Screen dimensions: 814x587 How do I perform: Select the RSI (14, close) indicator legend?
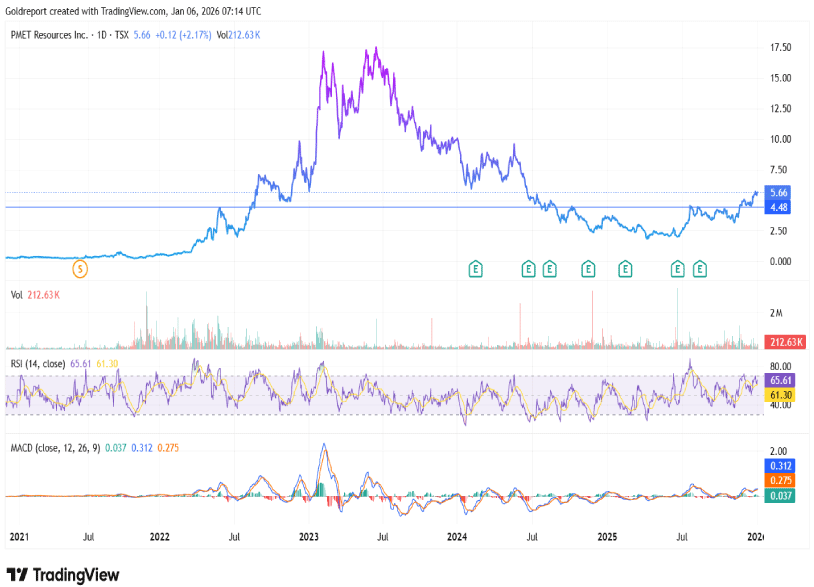pos(38,363)
